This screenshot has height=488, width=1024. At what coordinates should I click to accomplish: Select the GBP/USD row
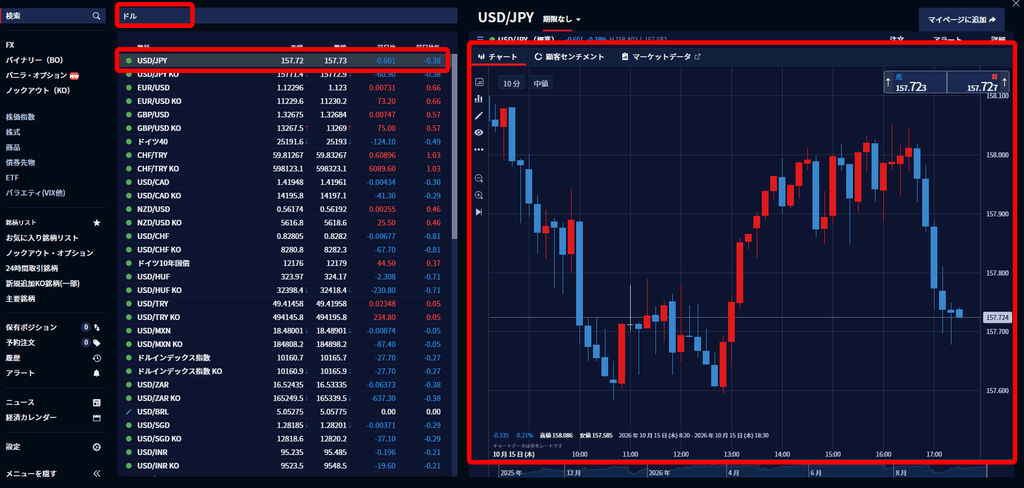(x=284, y=114)
